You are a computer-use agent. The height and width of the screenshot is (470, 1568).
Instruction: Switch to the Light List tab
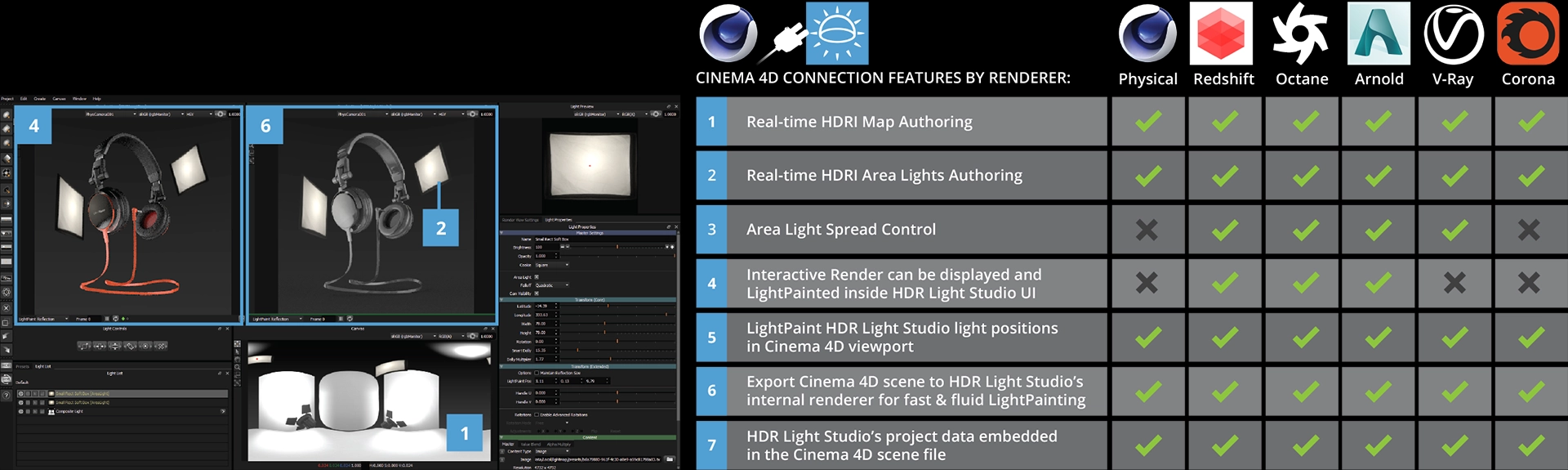43,366
